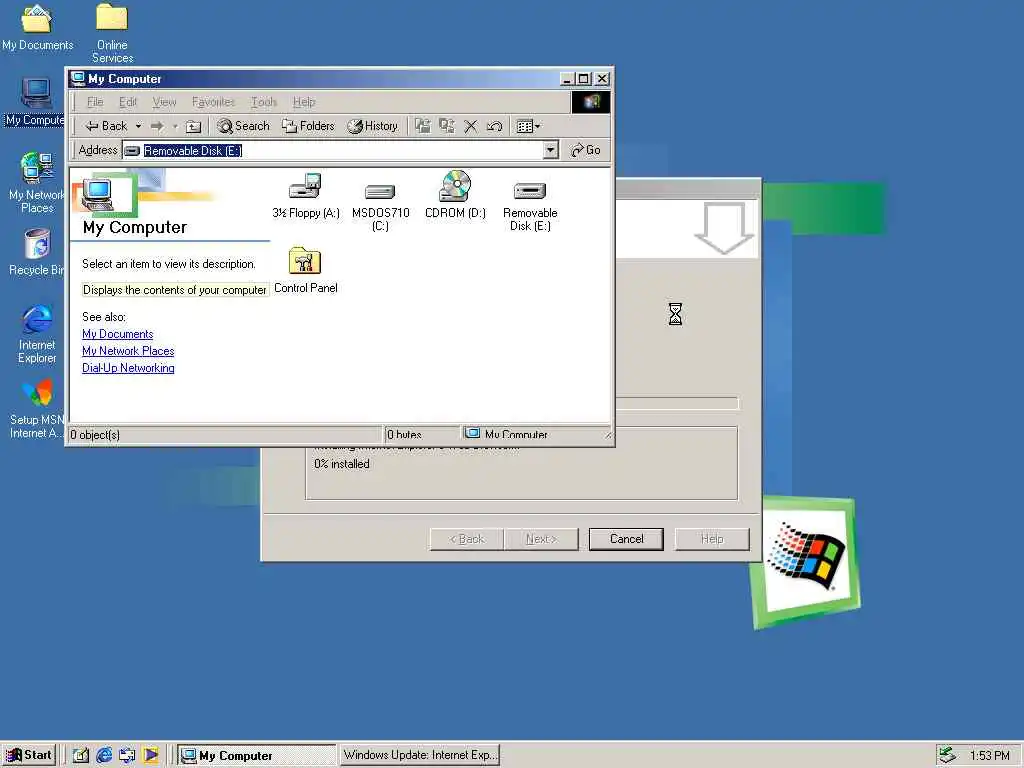Open the 3½ Floppy (A:) drive icon
This screenshot has height=768, width=1024.
(x=306, y=195)
